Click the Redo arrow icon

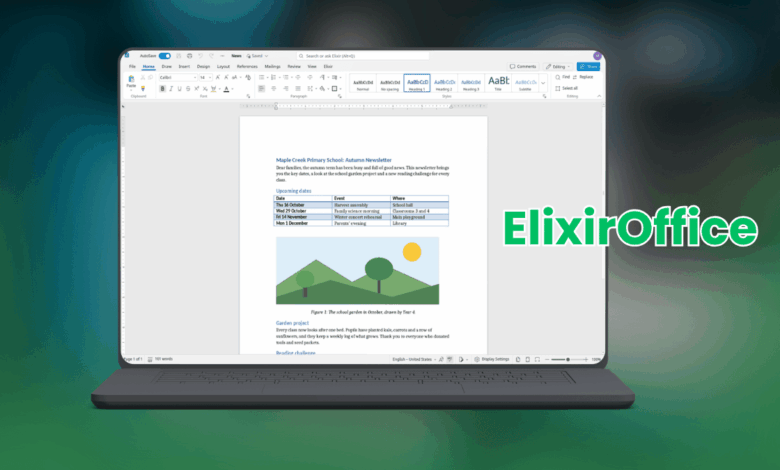[211, 56]
